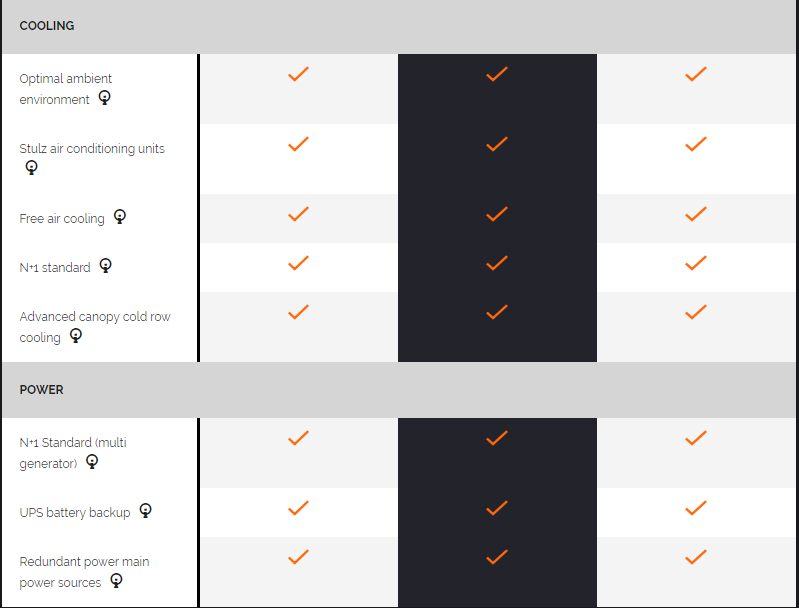Click first-column checkmark for Redundant power sources
The height and width of the screenshot is (608, 799).
pyautogui.click(x=298, y=557)
